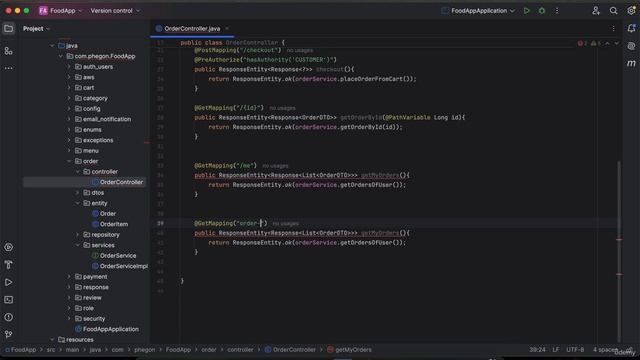Open the Build hammer tool window
The width and height of the screenshot is (640, 360).
point(8,265)
